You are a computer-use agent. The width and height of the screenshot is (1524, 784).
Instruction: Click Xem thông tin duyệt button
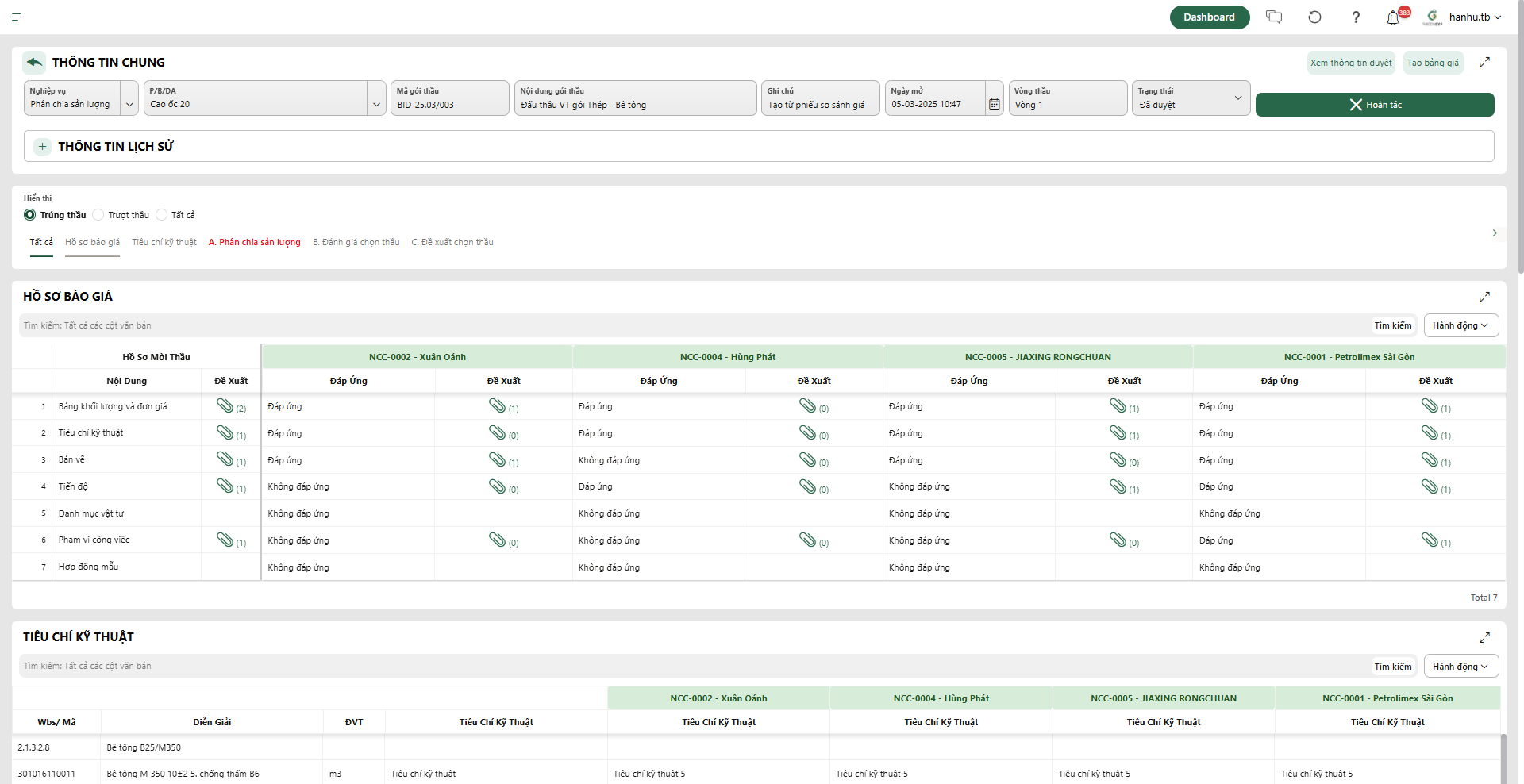pyautogui.click(x=1351, y=63)
